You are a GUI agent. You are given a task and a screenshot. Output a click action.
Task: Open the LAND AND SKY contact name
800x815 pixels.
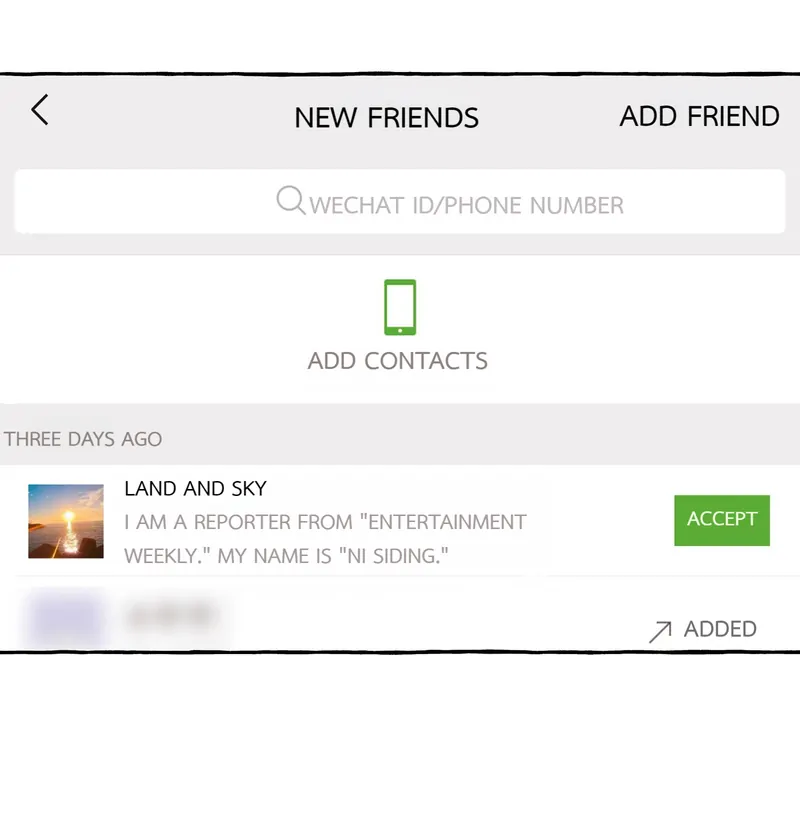pos(195,489)
